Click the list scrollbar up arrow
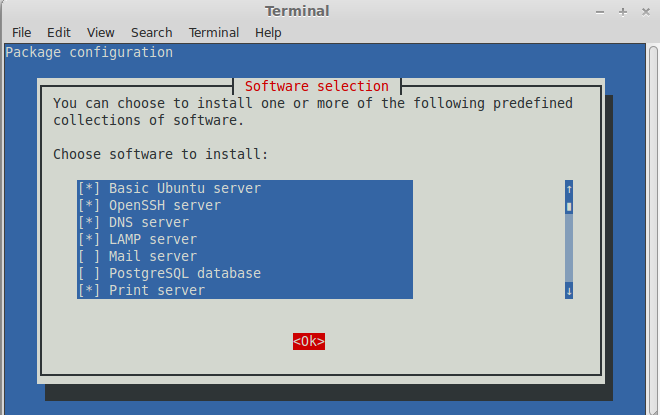The width and height of the screenshot is (660, 415). click(569, 189)
